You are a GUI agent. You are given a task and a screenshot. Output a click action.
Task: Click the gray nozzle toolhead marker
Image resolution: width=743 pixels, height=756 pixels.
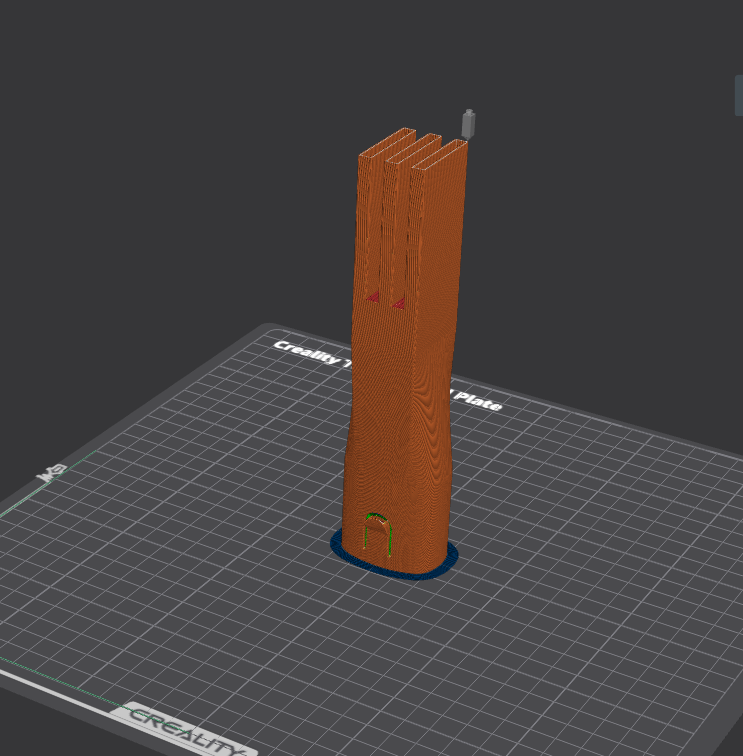[468, 124]
